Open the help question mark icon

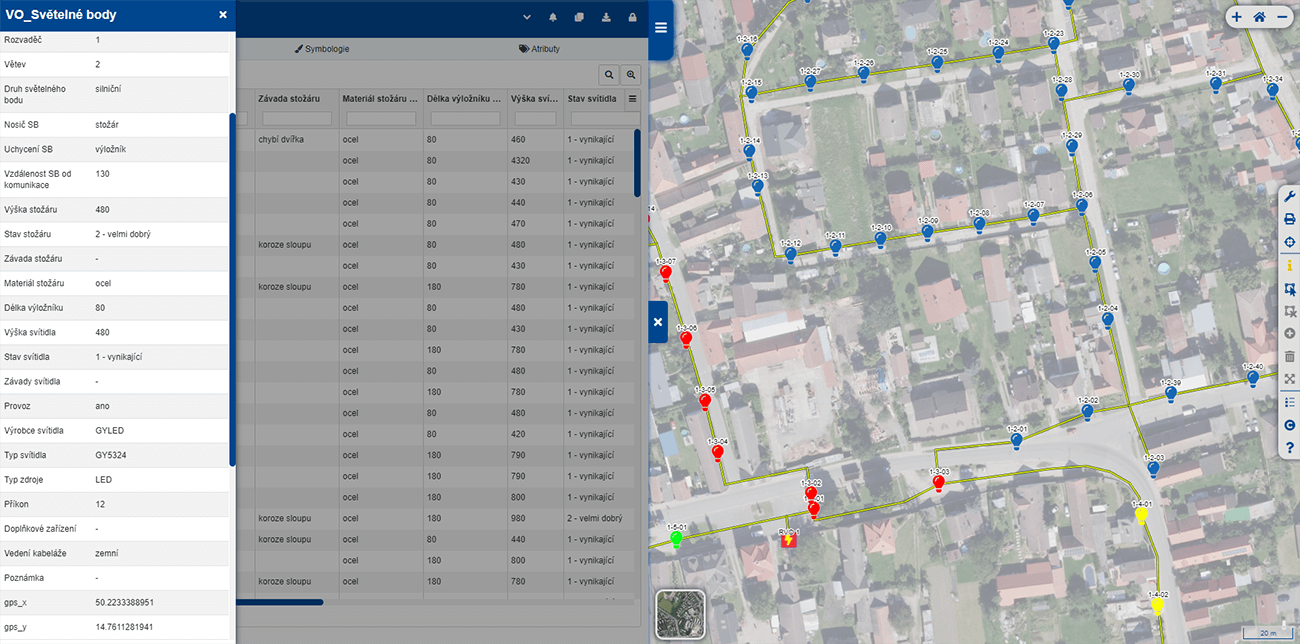(1290, 448)
